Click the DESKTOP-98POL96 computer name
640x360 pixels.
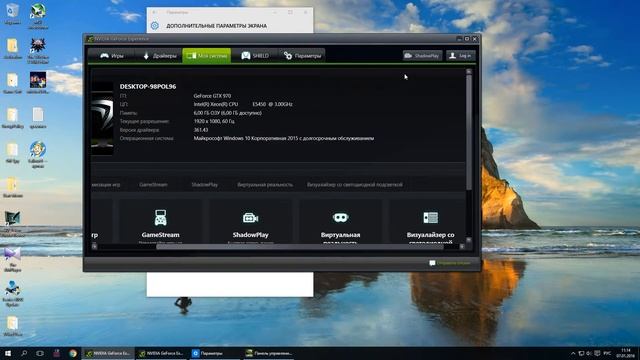[x=148, y=87]
